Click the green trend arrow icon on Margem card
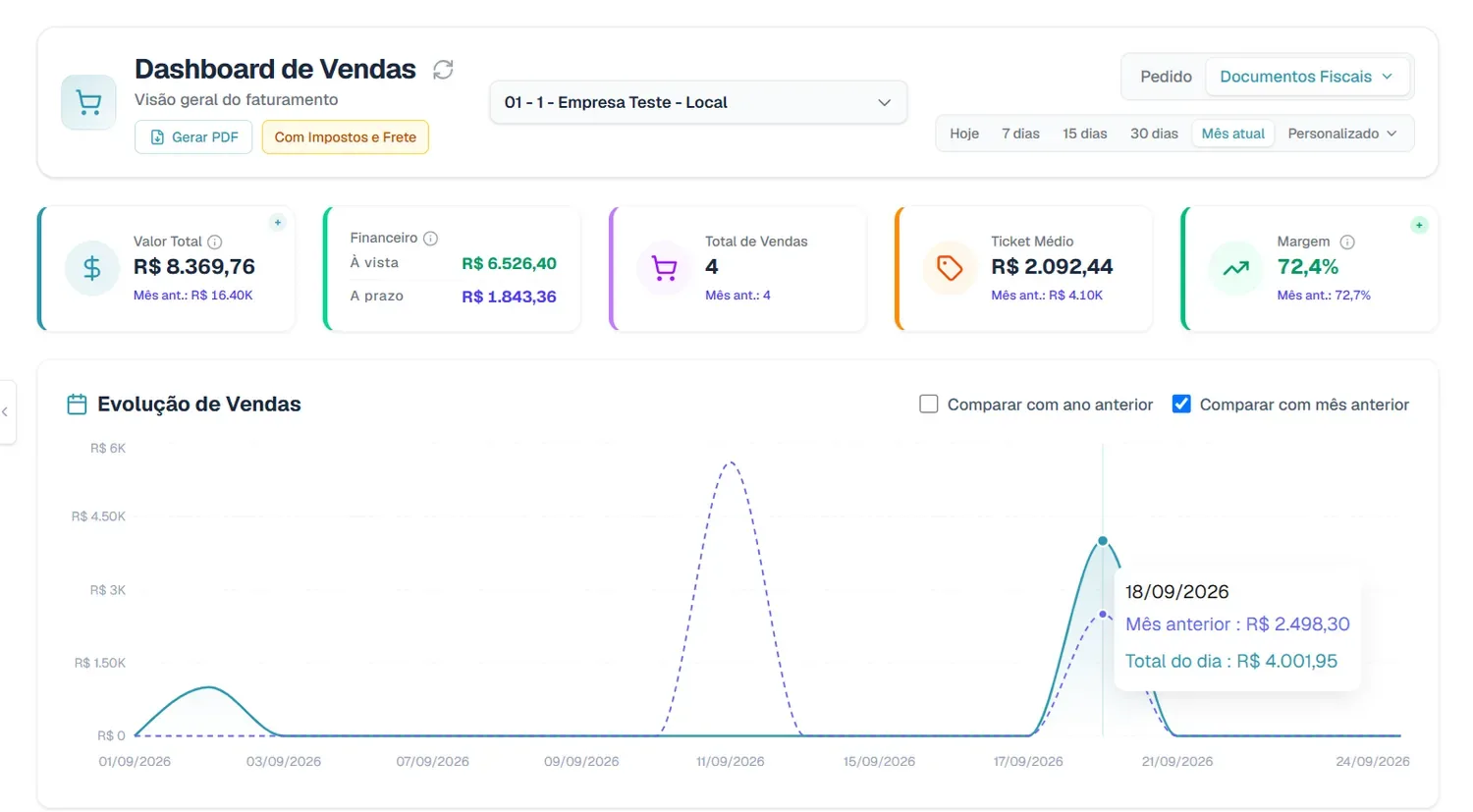The height and width of the screenshot is (812, 1473). pyautogui.click(x=1235, y=268)
